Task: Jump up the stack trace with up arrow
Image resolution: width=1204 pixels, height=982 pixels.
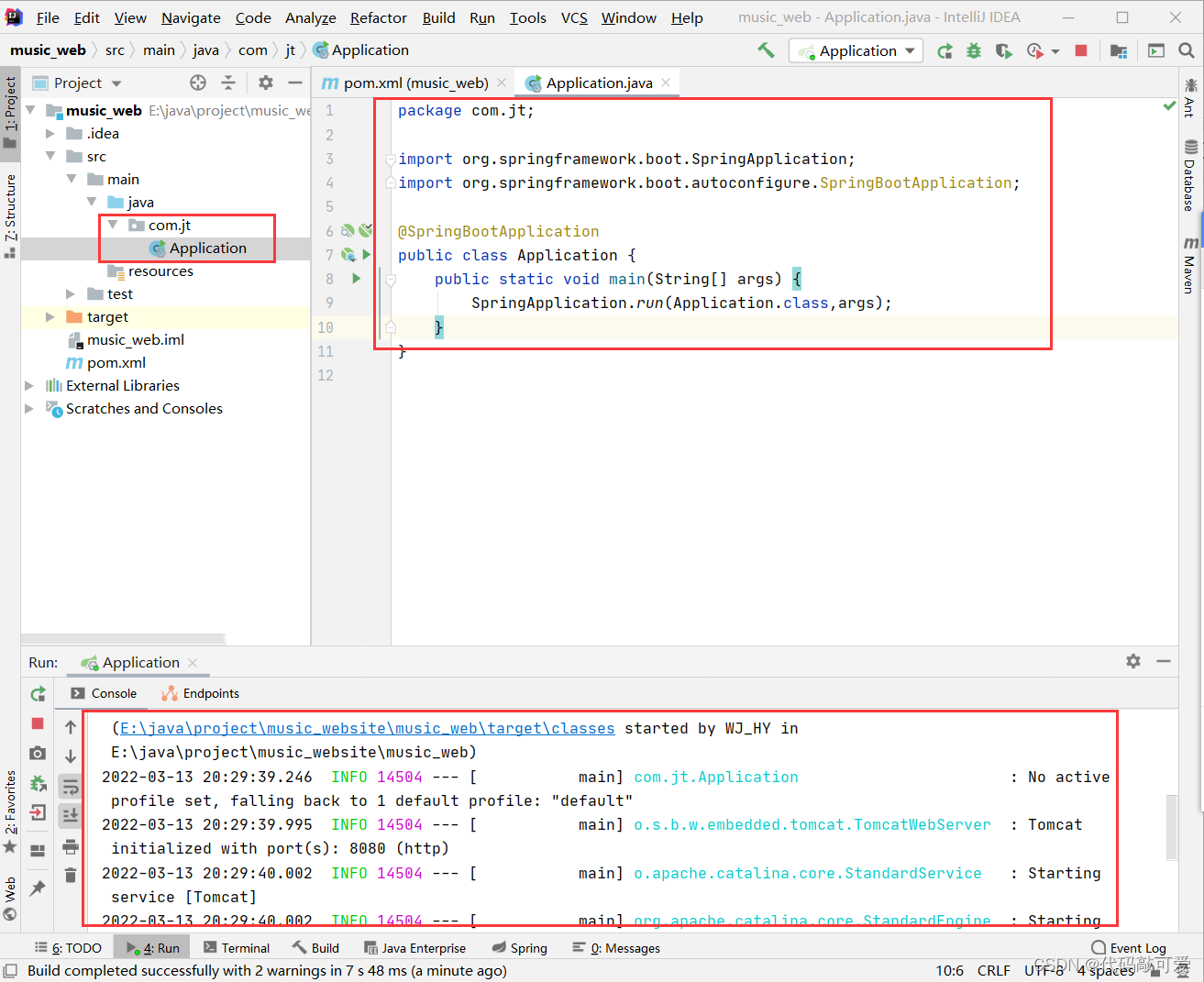Action: tap(71, 727)
